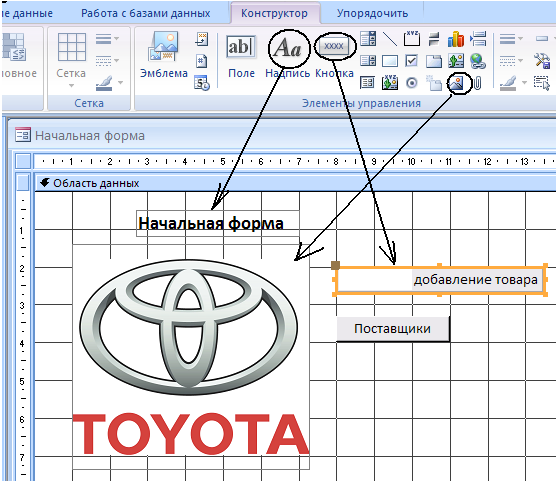Insert a hyperlink control
Viewport: 557px width, 482px height.
[478, 61]
